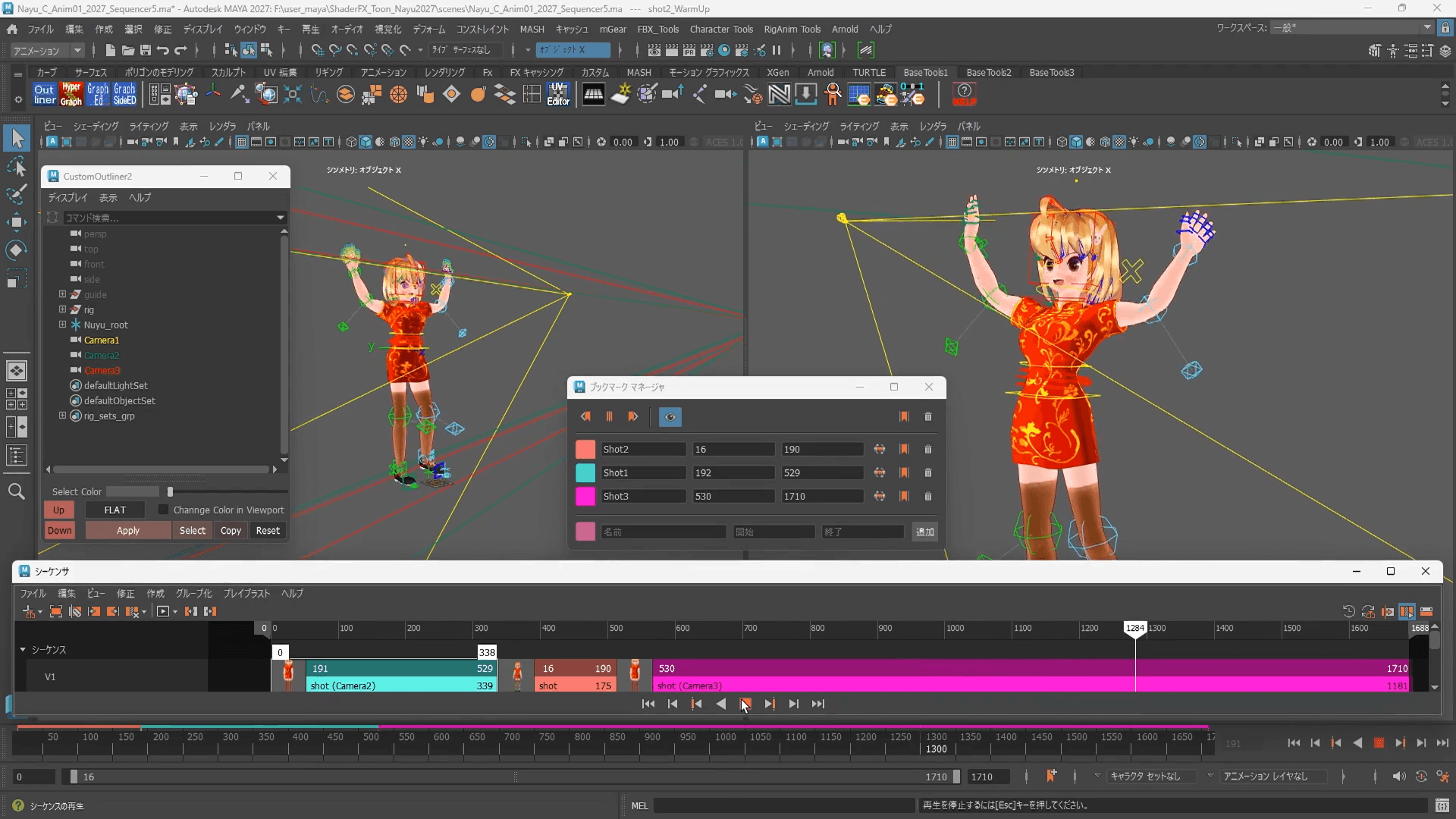Undo last action in status line
This screenshot has height=819, width=1456.
(x=163, y=50)
